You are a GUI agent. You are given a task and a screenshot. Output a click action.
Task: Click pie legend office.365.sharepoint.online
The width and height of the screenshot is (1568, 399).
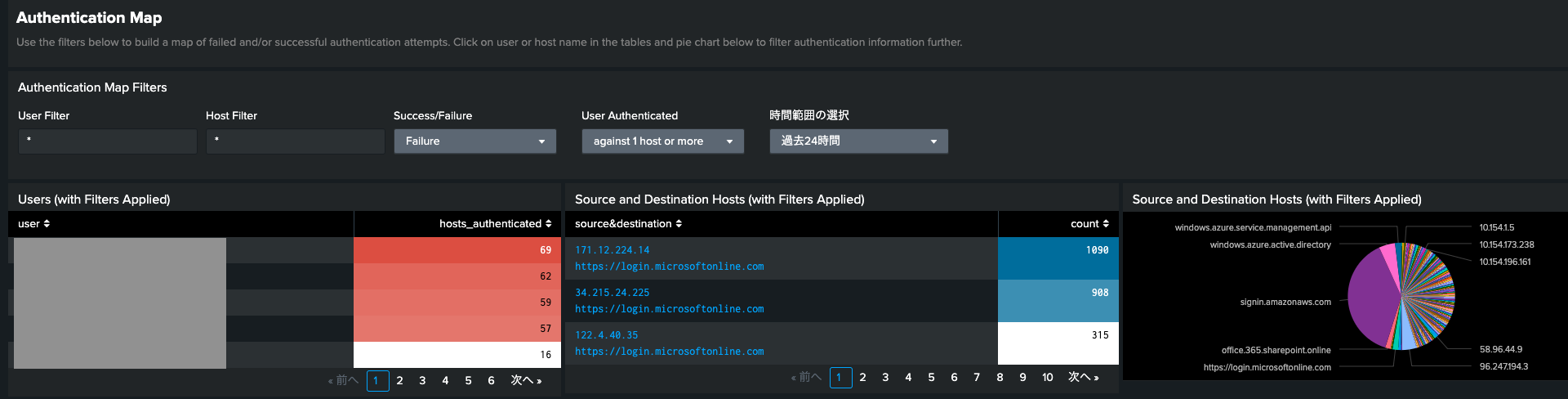[x=1276, y=350]
